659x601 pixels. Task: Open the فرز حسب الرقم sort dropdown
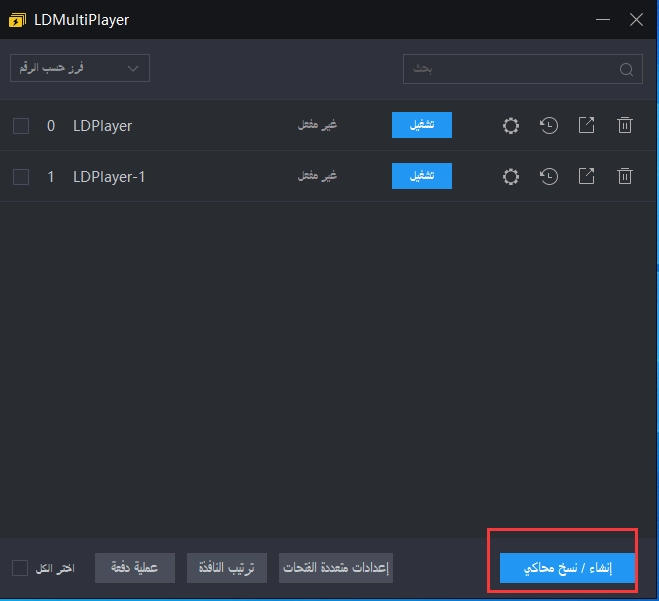click(x=80, y=68)
